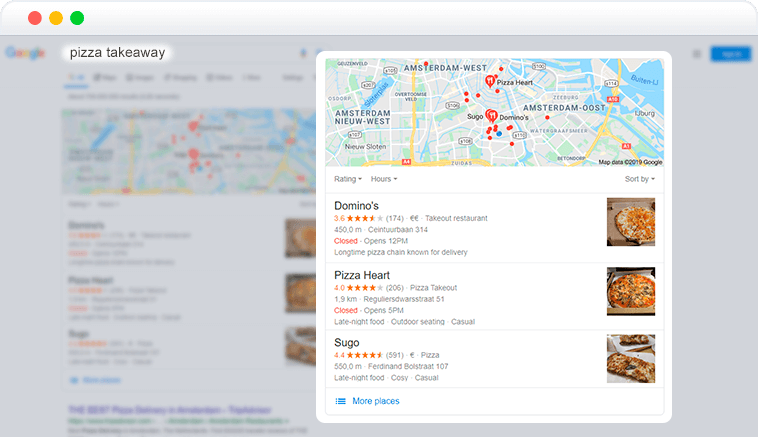758x437 pixels.
Task: Open the Rating filter dropdown
Action: click(x=348, y=179)
